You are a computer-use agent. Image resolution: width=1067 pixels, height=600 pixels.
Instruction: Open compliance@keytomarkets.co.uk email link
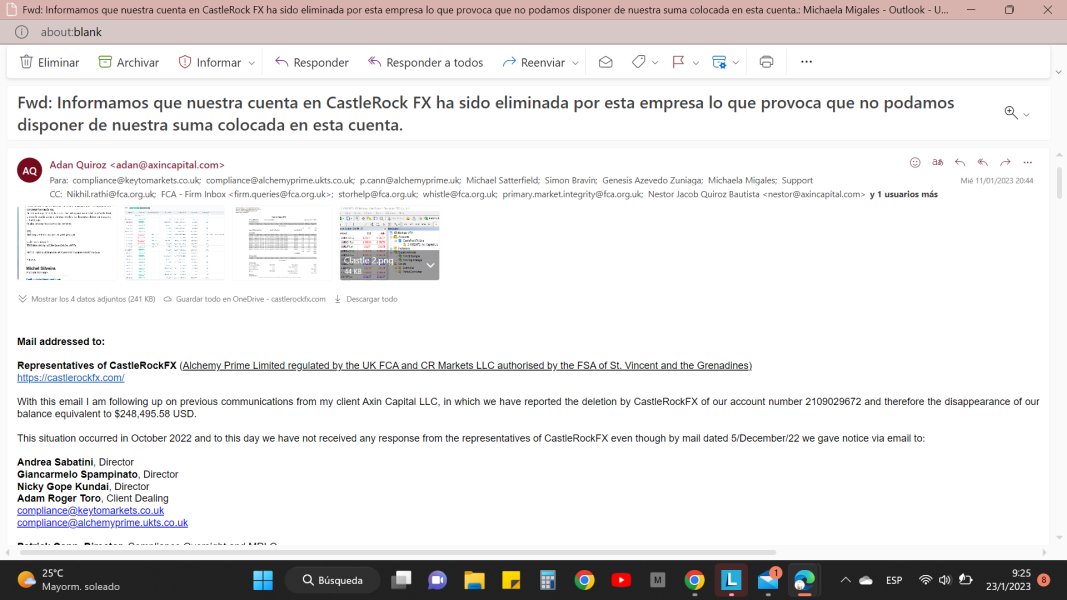[91, 510]
